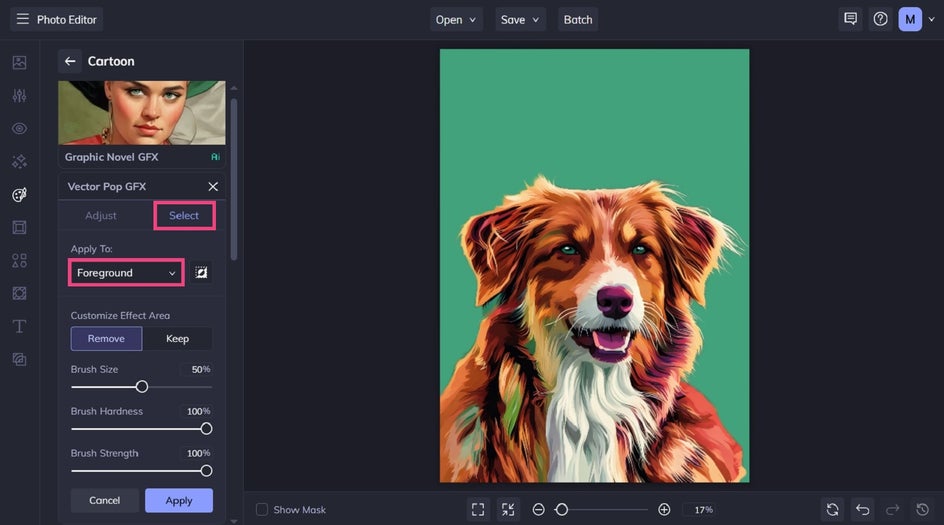Zoom in with the plus icon

664,510
